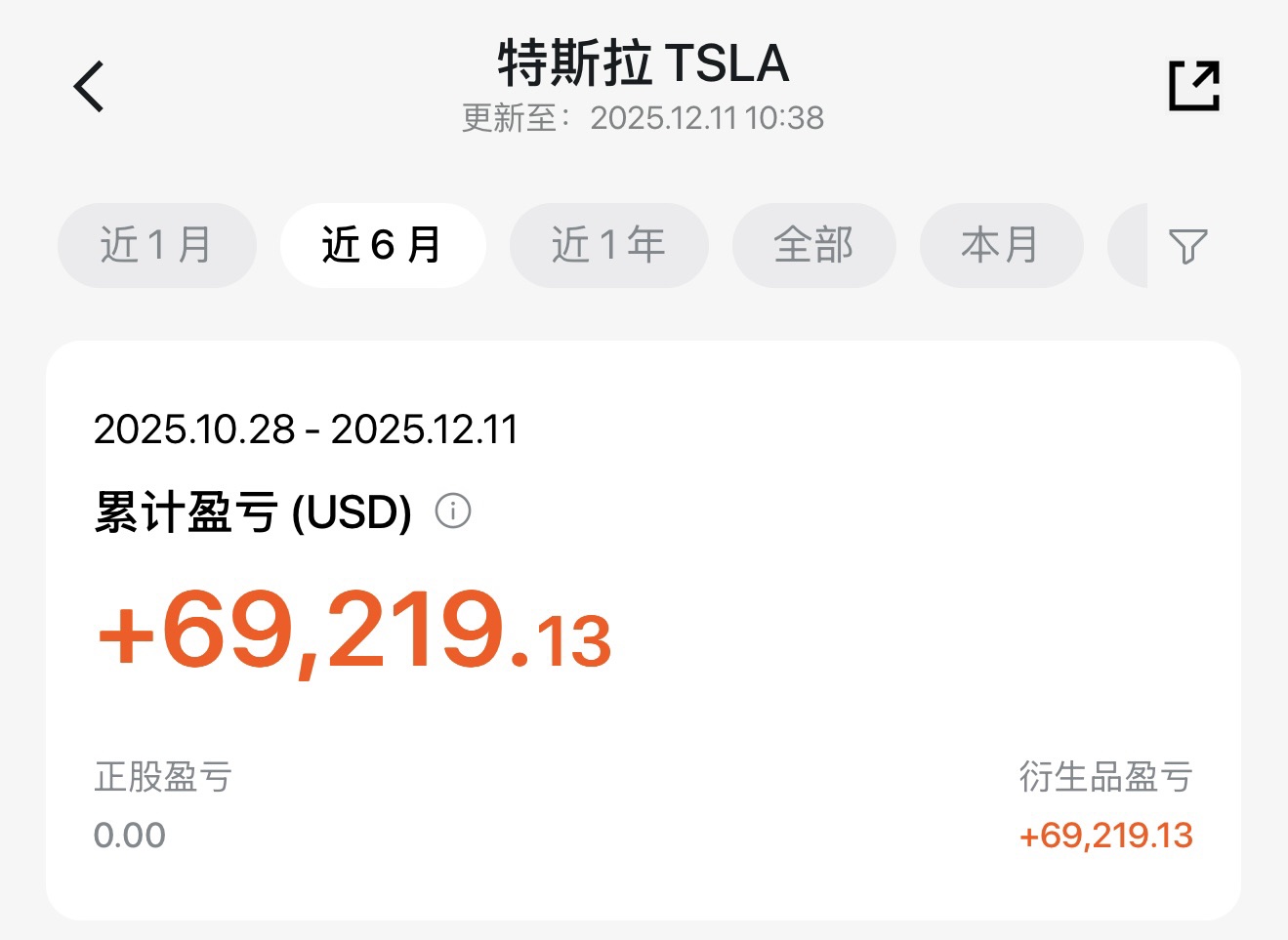This screenshot has height=940, width=1288.
Task: Tap the partially hidden tab after 本月
Action: tap(1129, 245)
